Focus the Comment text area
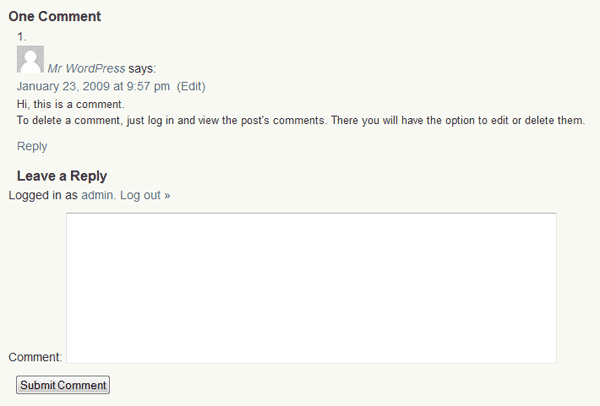Viewport: 600px width, 406px height. click(x=311, y=288)
